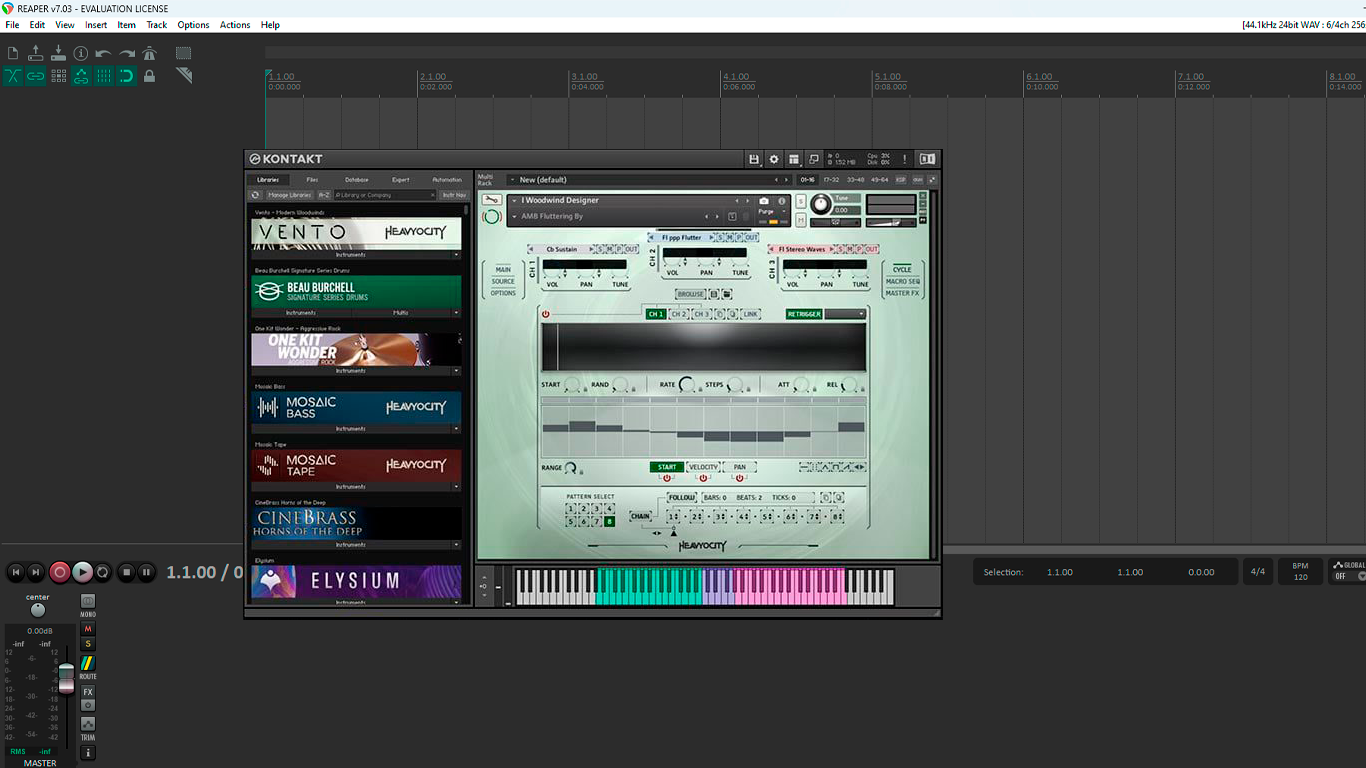Mute the Woodwind Designer instrument
This screenshot has height=768, width=1366.
pos(801,218)
